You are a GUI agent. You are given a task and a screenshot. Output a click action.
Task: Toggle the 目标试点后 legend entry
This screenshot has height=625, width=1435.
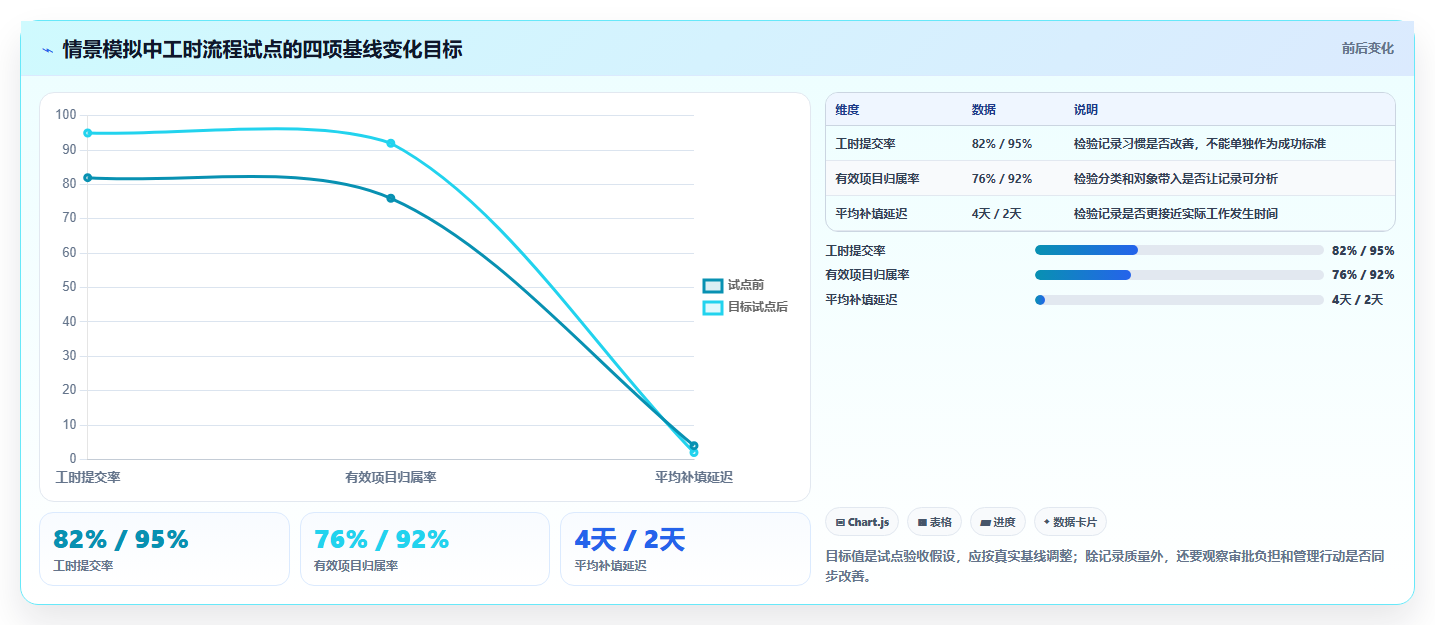click(746, 307)
